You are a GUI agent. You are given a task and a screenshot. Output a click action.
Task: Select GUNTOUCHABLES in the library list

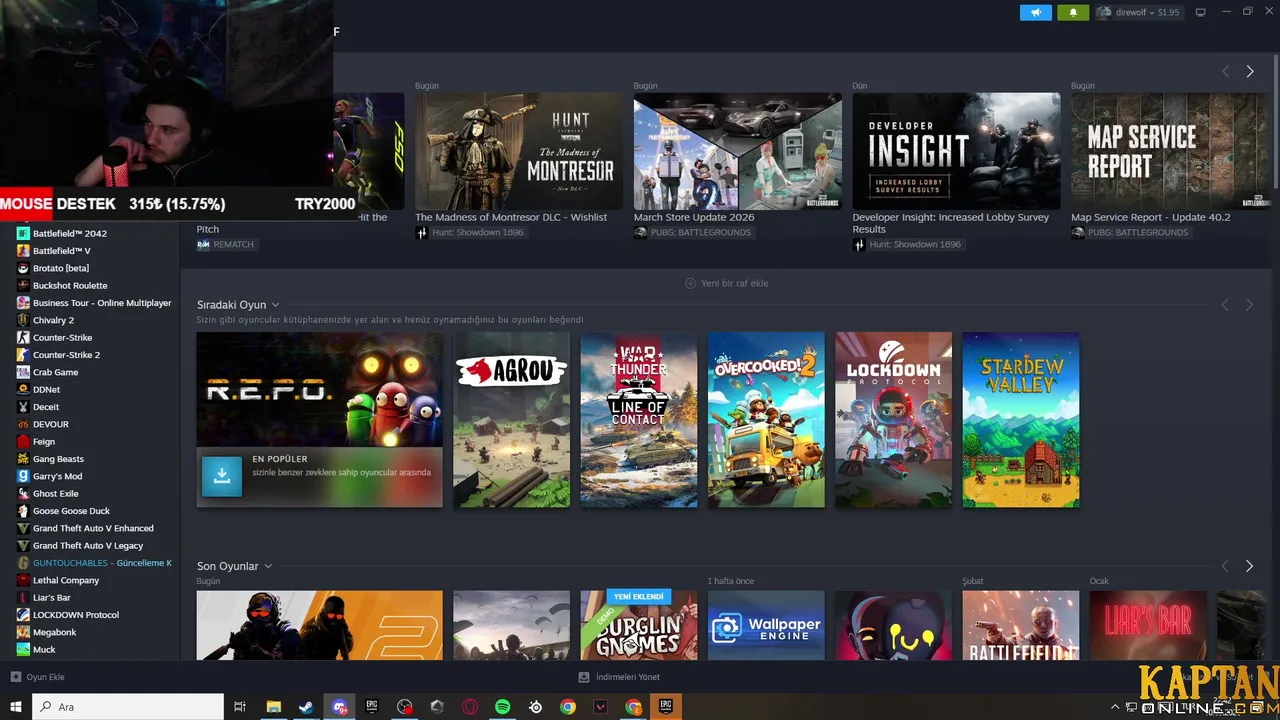[x=102, y=563]
